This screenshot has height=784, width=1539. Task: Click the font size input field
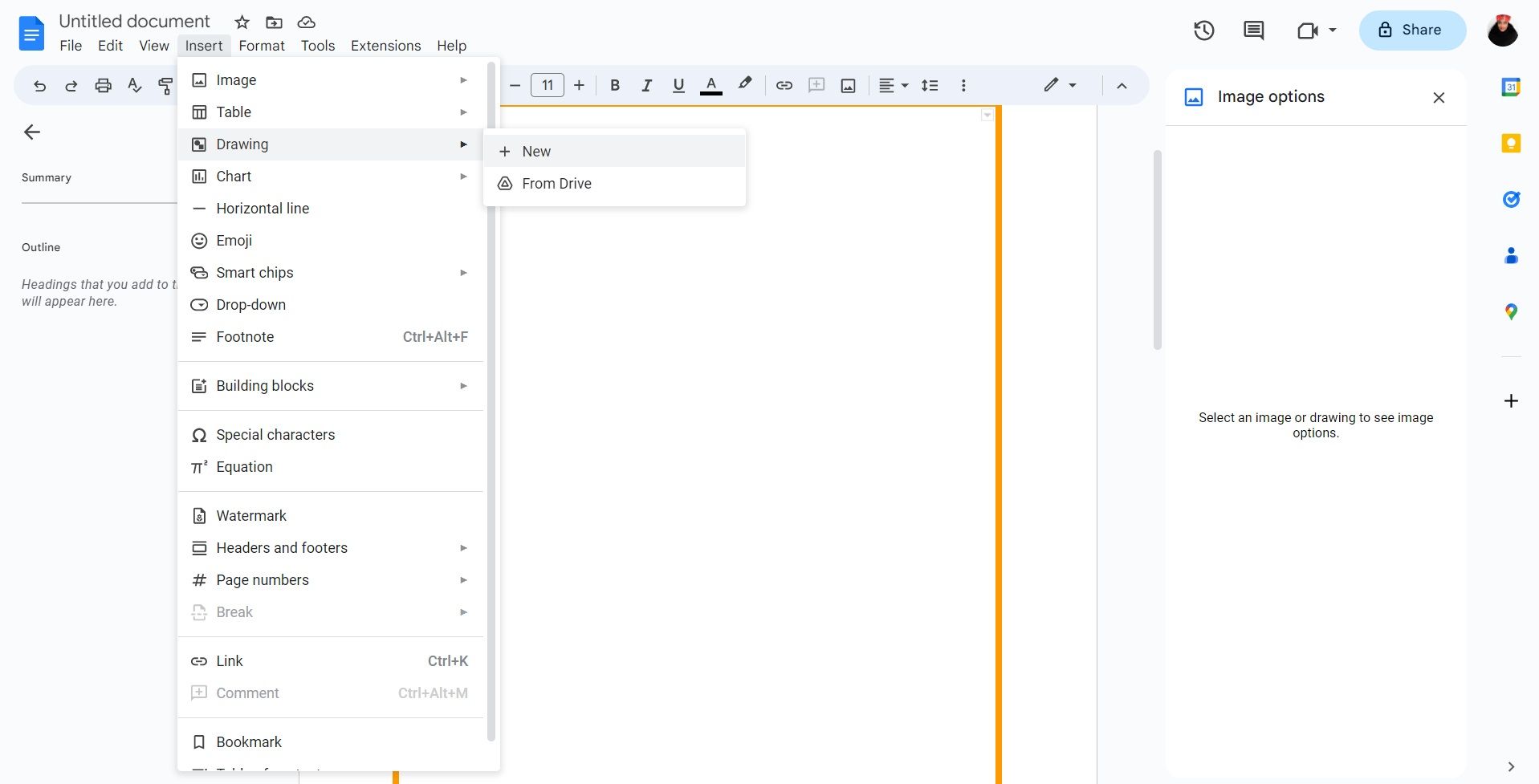[547, 85]
